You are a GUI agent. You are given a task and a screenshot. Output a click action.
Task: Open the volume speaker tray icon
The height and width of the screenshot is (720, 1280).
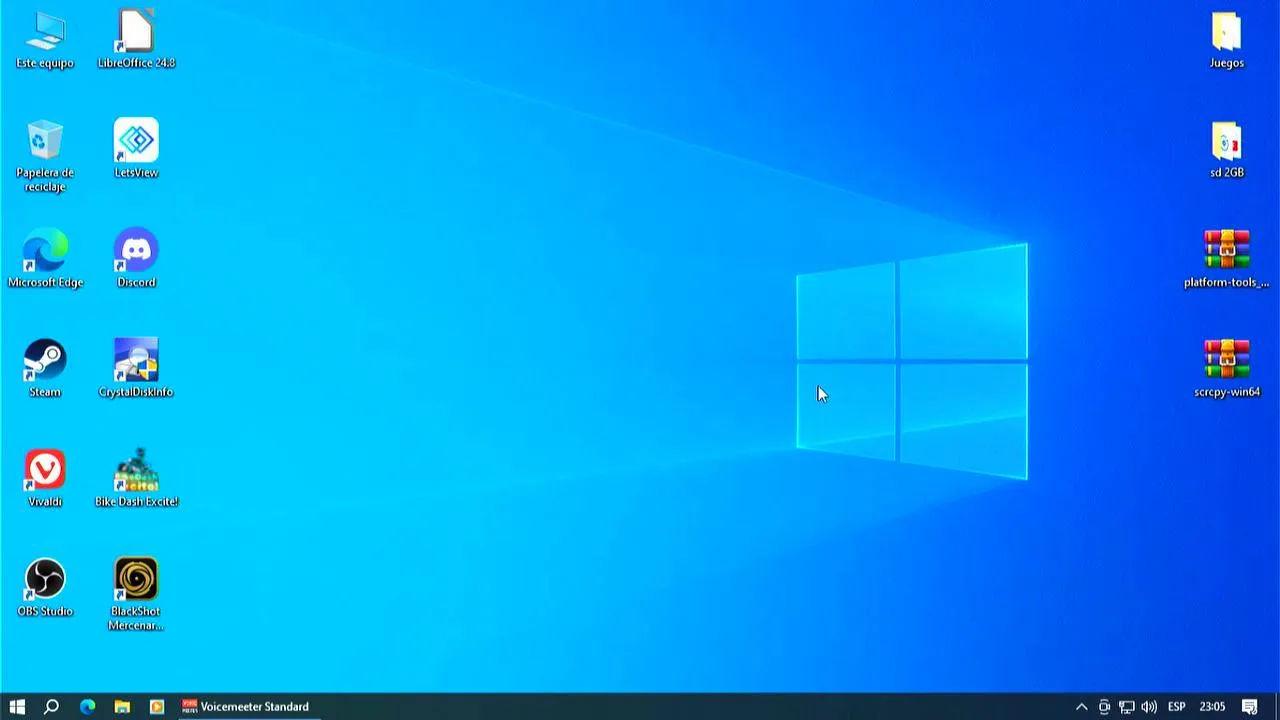click(1149, 707)
